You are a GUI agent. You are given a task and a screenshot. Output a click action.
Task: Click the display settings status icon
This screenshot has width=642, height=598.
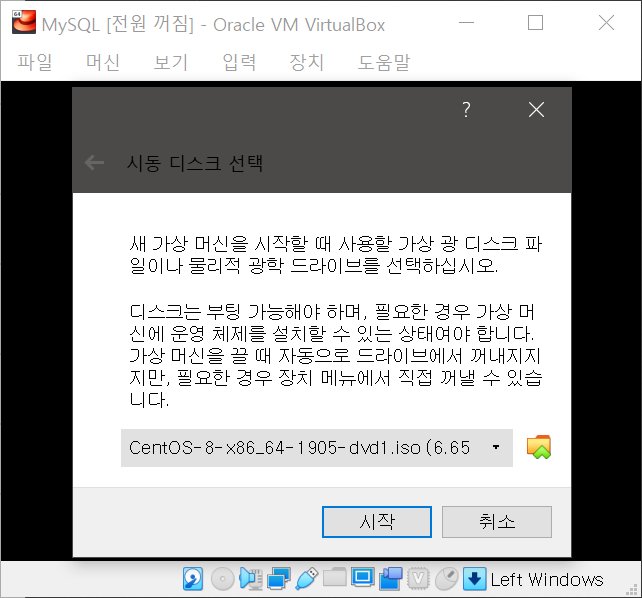(x=362, y=578)
